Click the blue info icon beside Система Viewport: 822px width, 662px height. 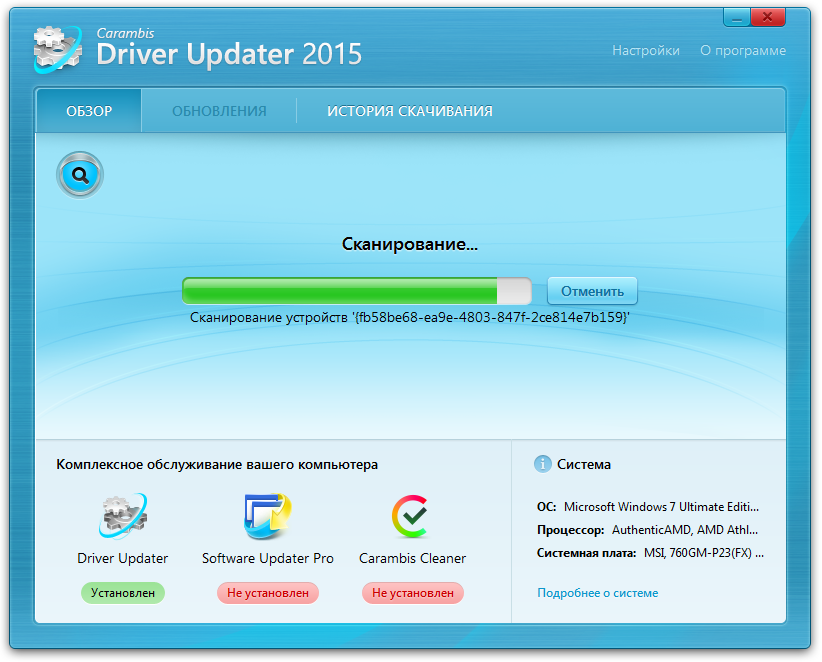coord(542,464)
